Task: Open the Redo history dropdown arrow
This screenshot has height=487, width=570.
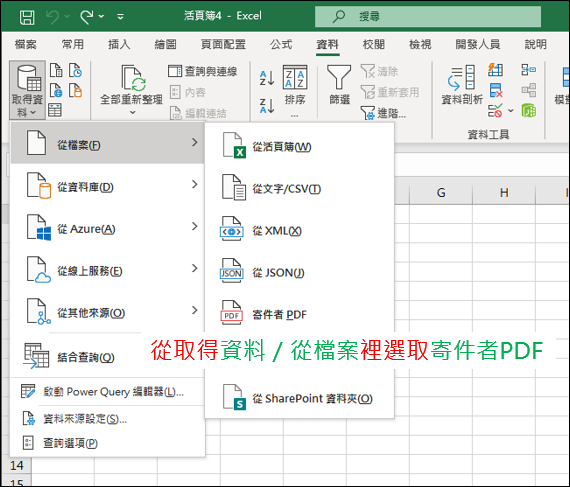Action: (x=101, y=17)
